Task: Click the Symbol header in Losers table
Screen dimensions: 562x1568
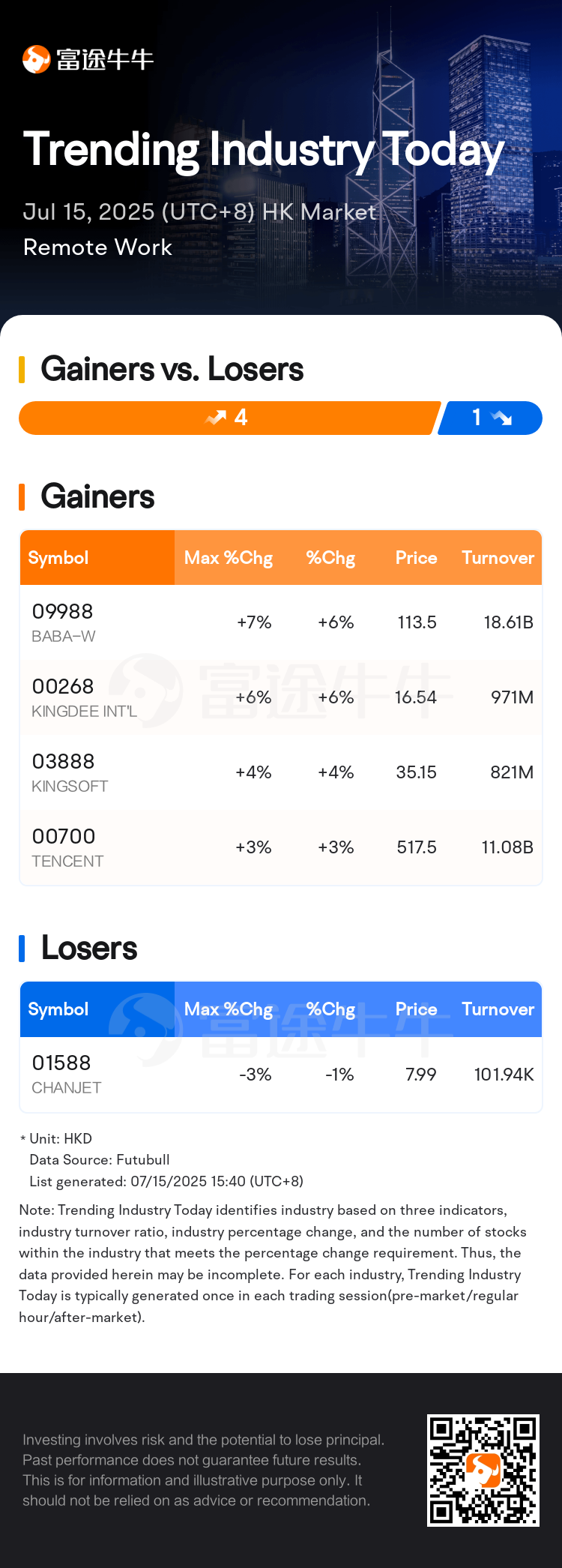Action: click(58, 1009)
